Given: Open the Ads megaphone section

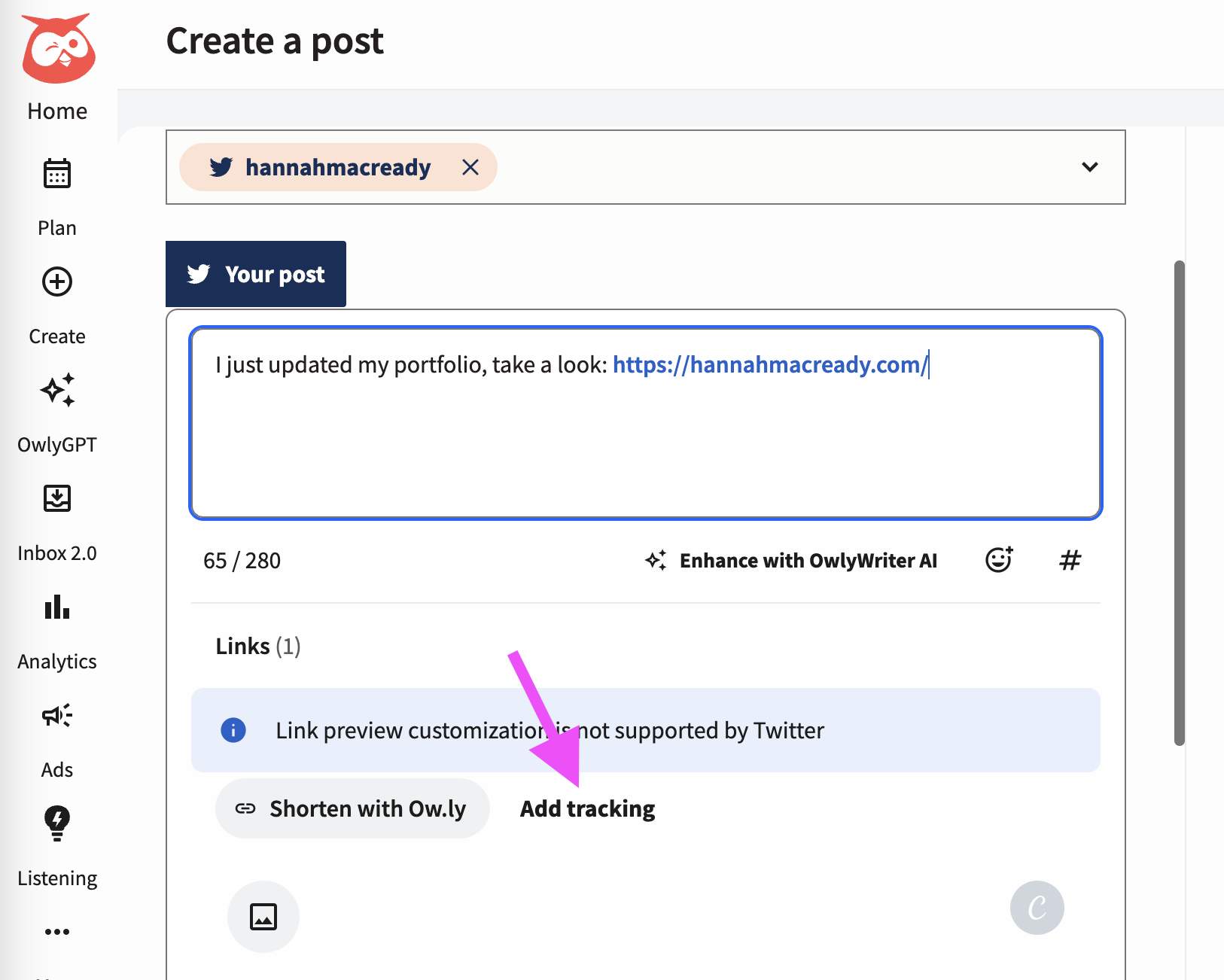Looking at the screenshot, I should 56,738.
